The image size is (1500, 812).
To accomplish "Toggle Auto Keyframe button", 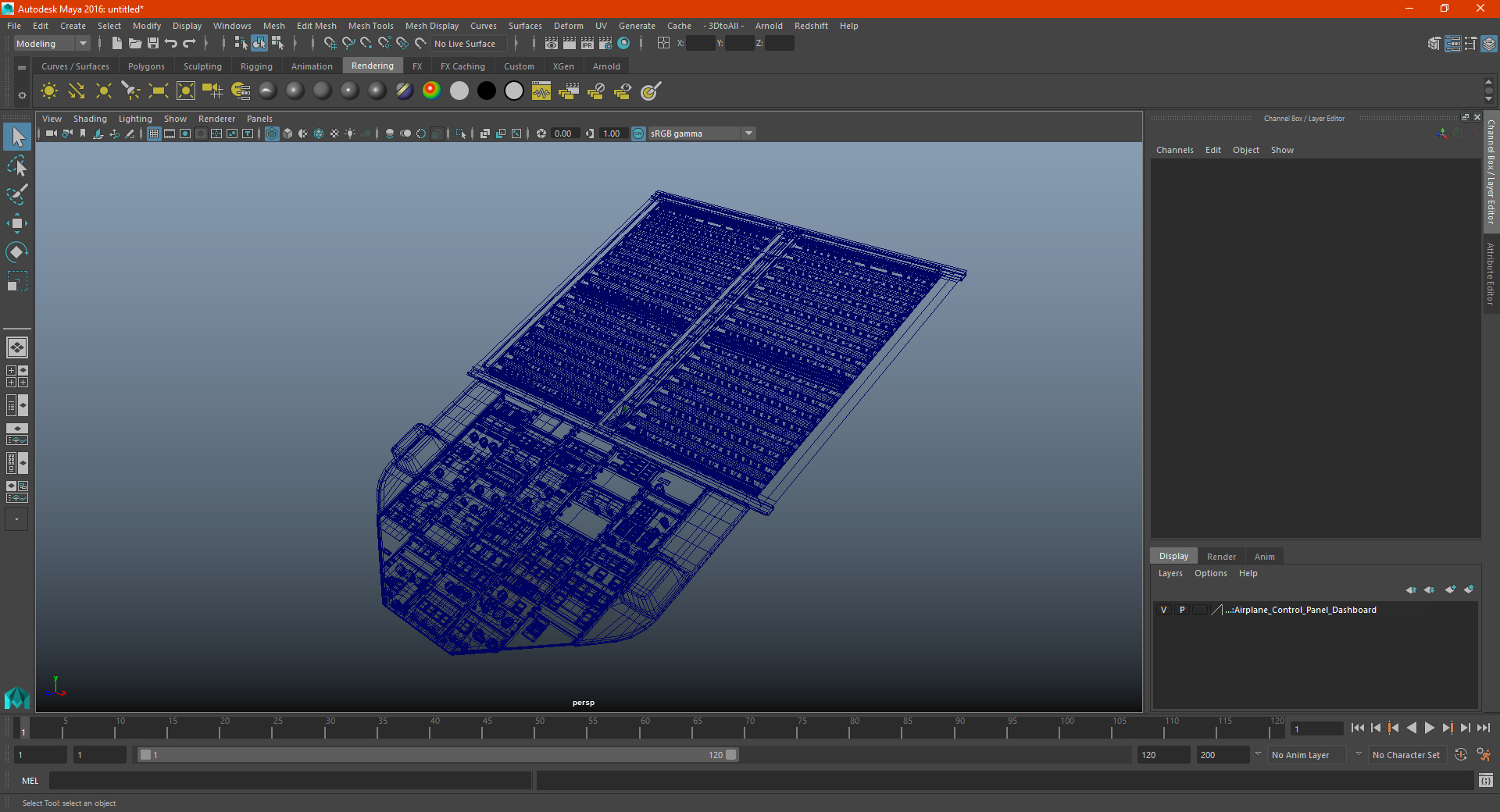I will 1460,754.
